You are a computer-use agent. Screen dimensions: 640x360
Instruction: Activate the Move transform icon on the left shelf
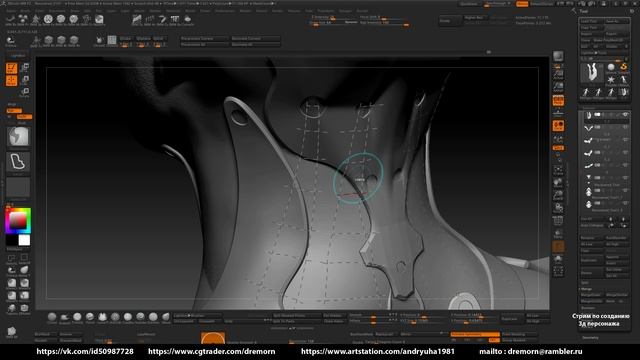coord(24,68)
